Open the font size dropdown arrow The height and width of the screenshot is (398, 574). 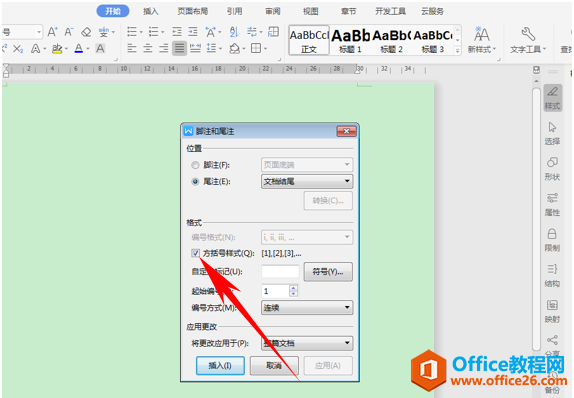click(x=39, y=32)
